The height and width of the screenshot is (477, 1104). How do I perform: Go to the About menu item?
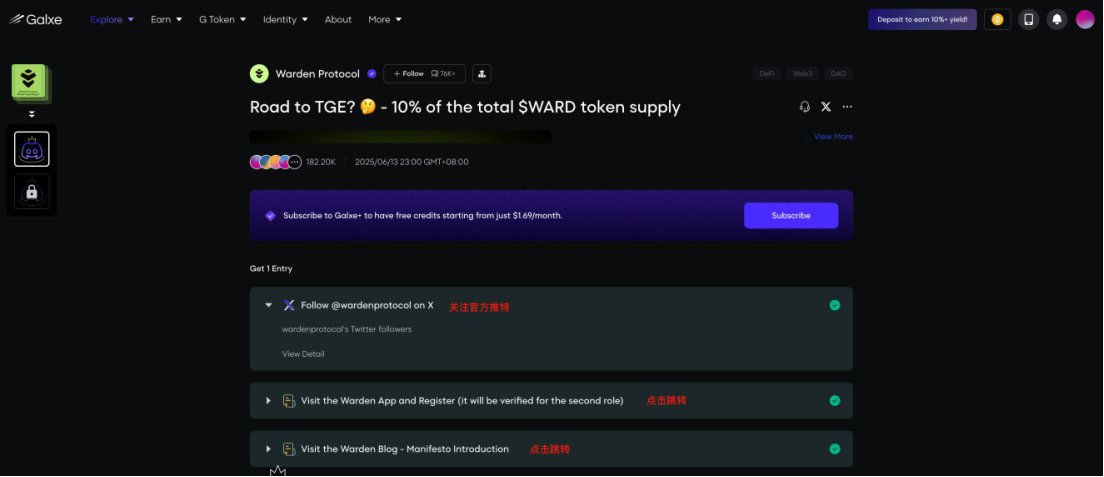tap(338, 20)
